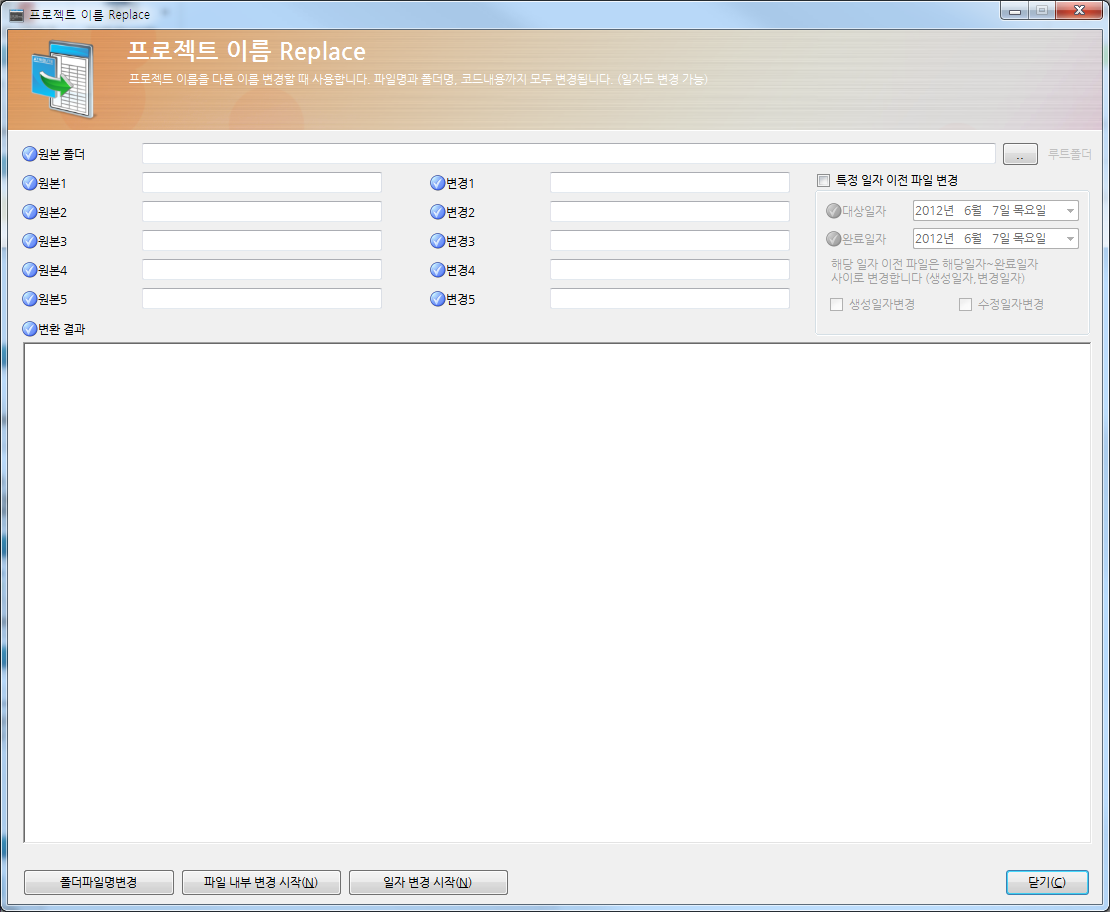Click the blue check icon beside 원본 폴더
This screenshot has height=912, width=1110.
tap(30, 154)
